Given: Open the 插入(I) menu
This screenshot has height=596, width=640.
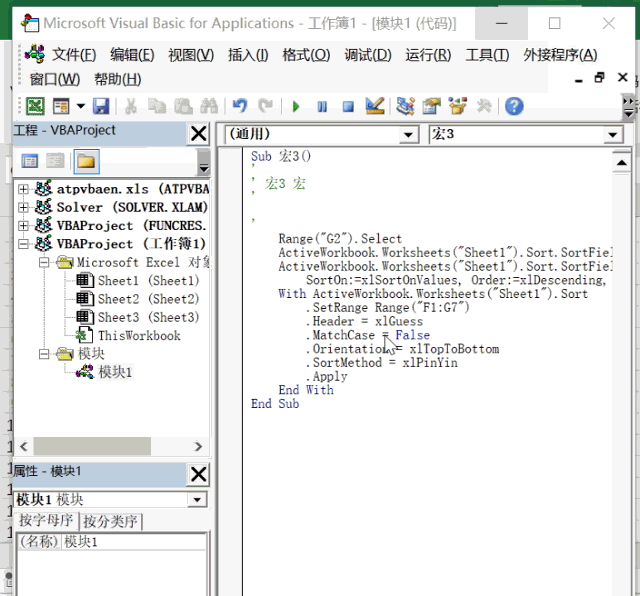Looking at the screenshot, I should (248, 55).
